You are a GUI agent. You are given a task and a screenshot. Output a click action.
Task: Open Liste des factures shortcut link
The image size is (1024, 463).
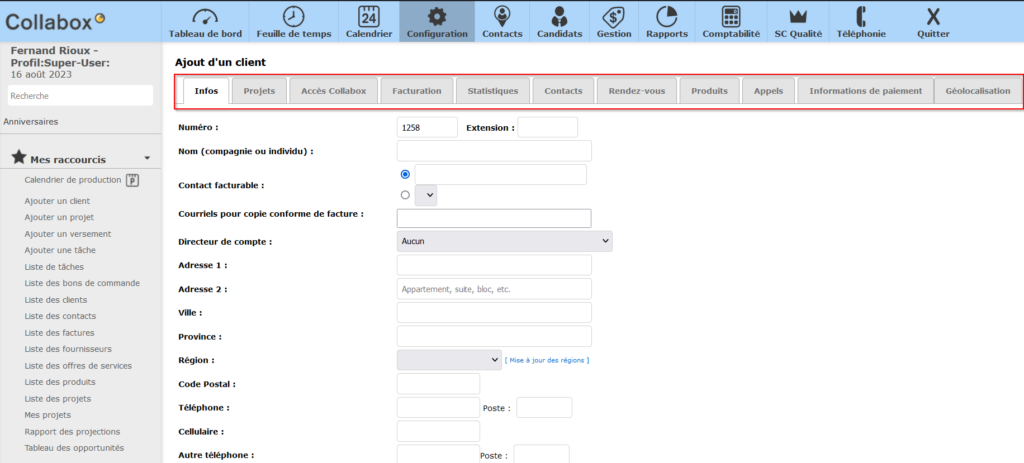tap(59, 332)
